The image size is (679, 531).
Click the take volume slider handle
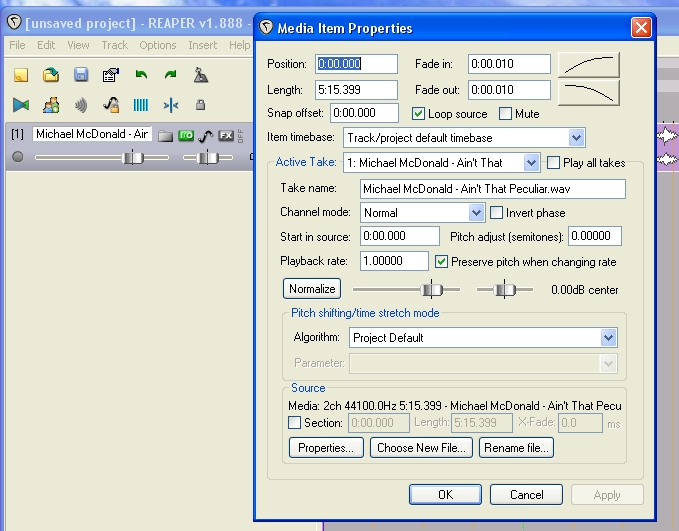coord(431,289)
